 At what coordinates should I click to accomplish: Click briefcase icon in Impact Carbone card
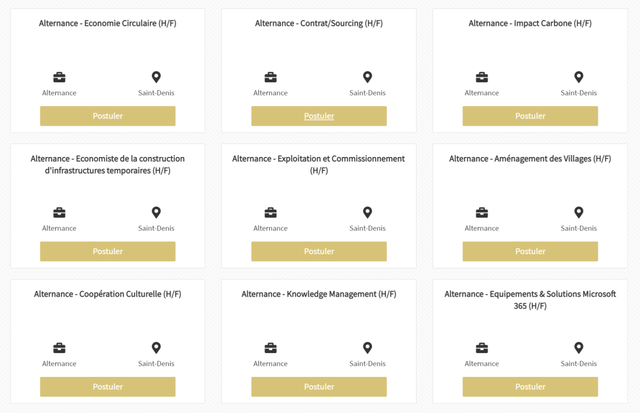tap(481, 77)
